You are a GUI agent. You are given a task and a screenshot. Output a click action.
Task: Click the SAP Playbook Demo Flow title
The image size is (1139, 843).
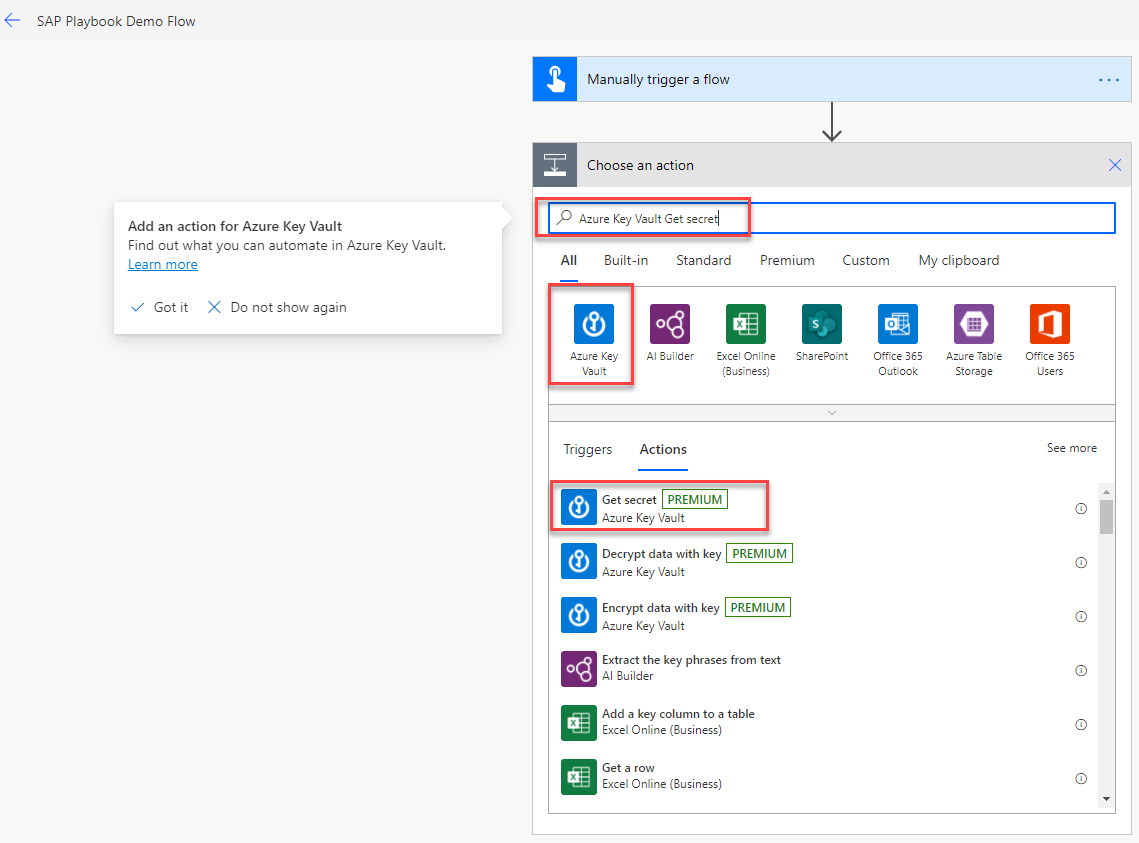[116, 21]
